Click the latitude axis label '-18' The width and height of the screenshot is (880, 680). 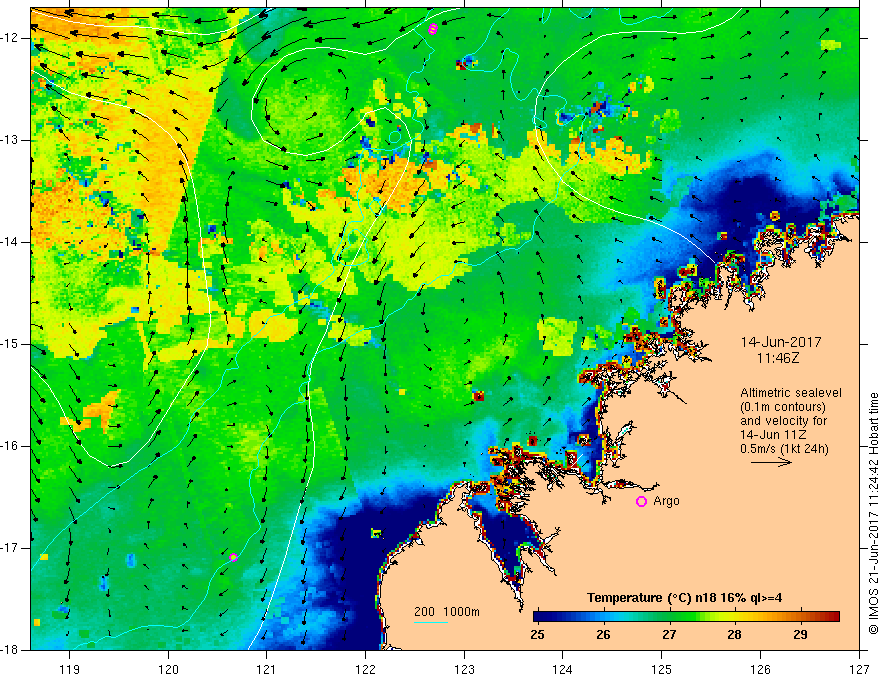11,650
